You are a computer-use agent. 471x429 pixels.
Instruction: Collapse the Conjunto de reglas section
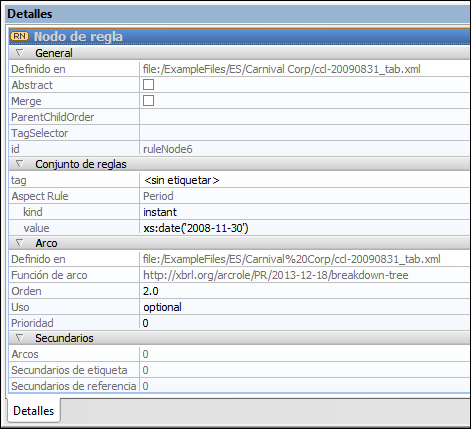pos(20,164)
